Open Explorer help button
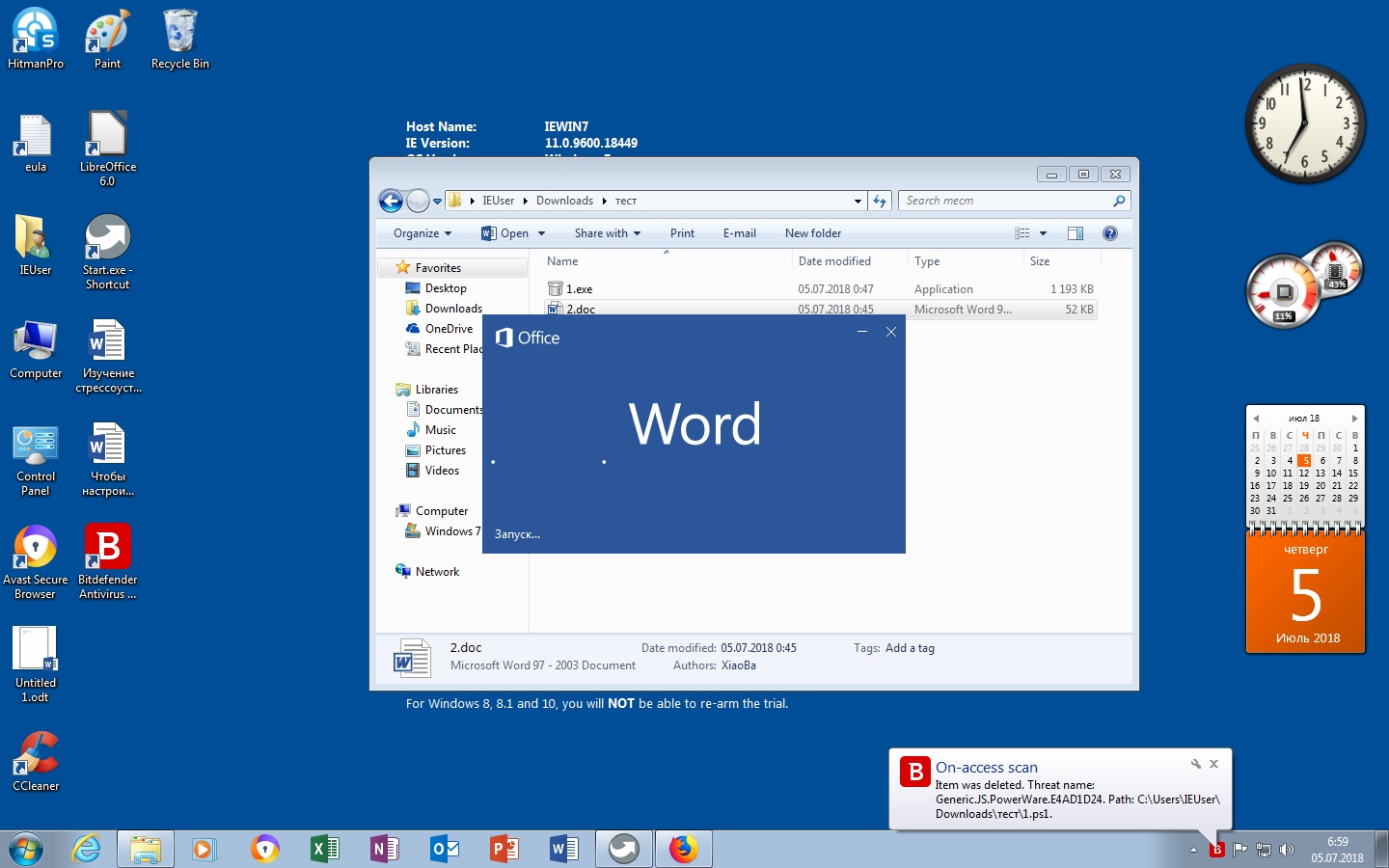The image size is (1389, 868). 1110,233
